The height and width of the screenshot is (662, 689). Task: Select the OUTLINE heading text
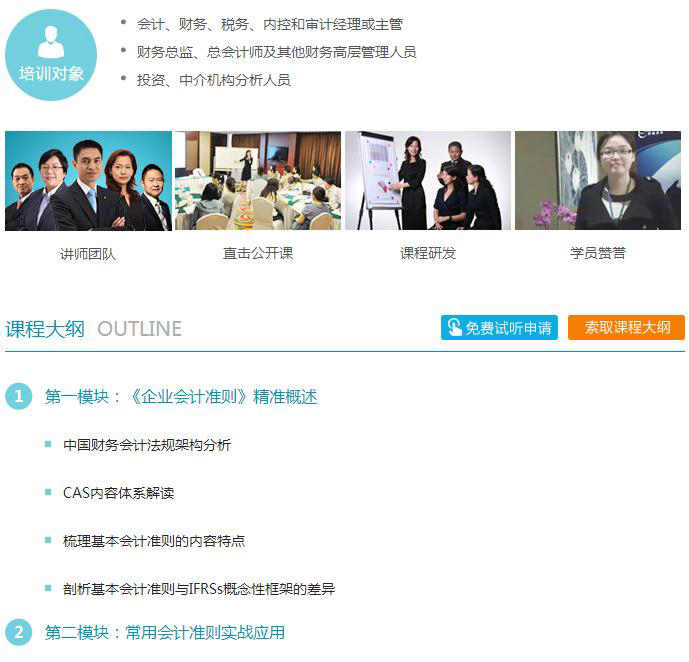139,329
